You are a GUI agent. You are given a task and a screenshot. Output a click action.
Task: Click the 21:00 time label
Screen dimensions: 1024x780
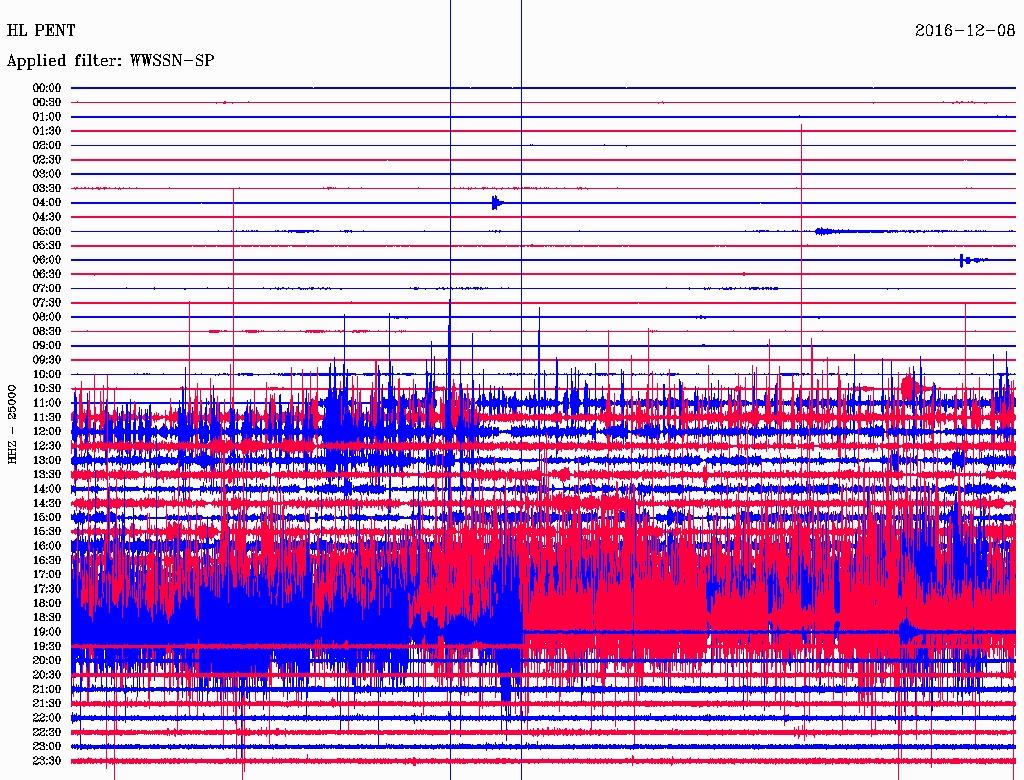[47, 689]
